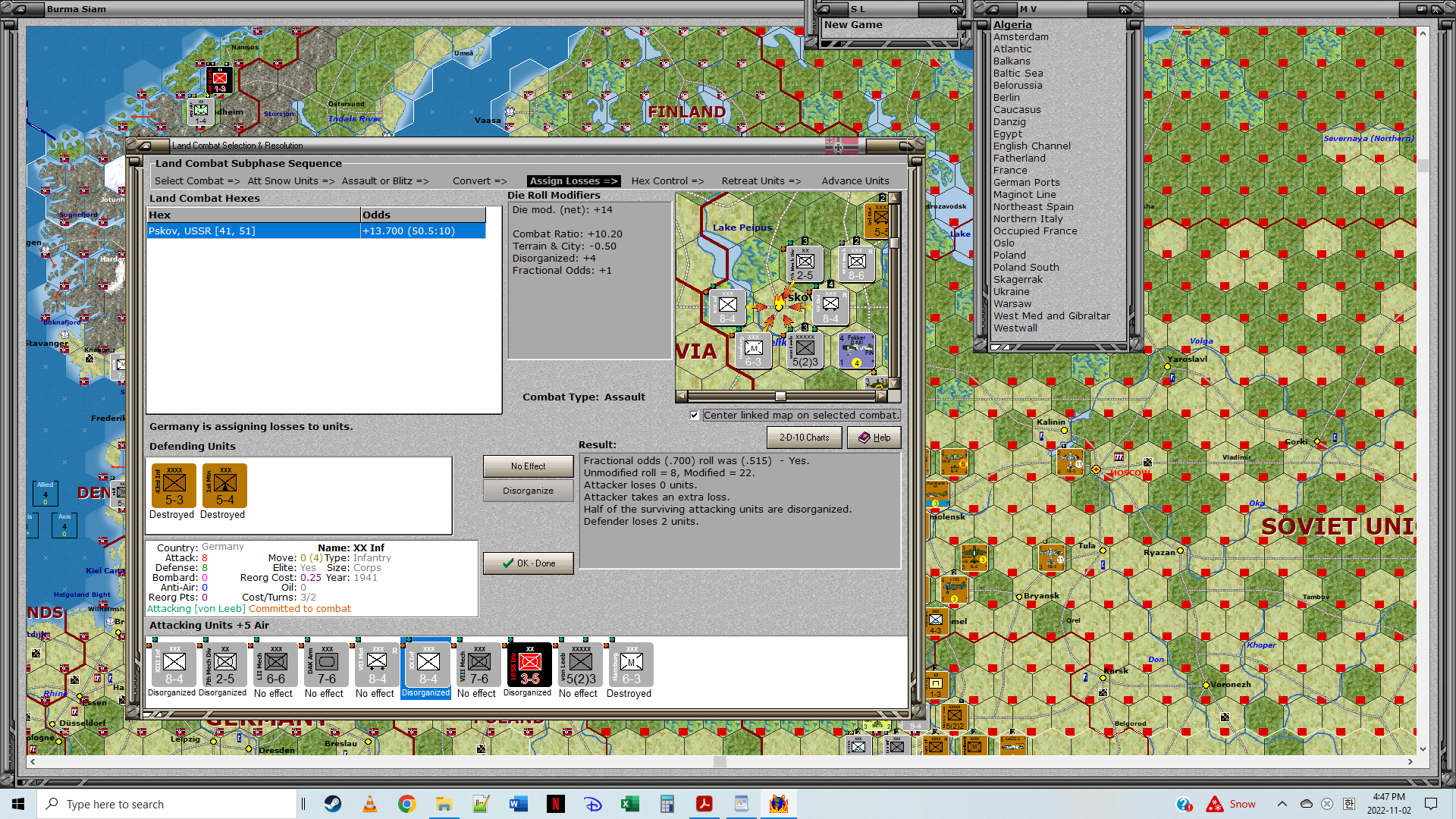
Task: Select the Pskov, USSR combat hex row
Action: tap(316, 231)
